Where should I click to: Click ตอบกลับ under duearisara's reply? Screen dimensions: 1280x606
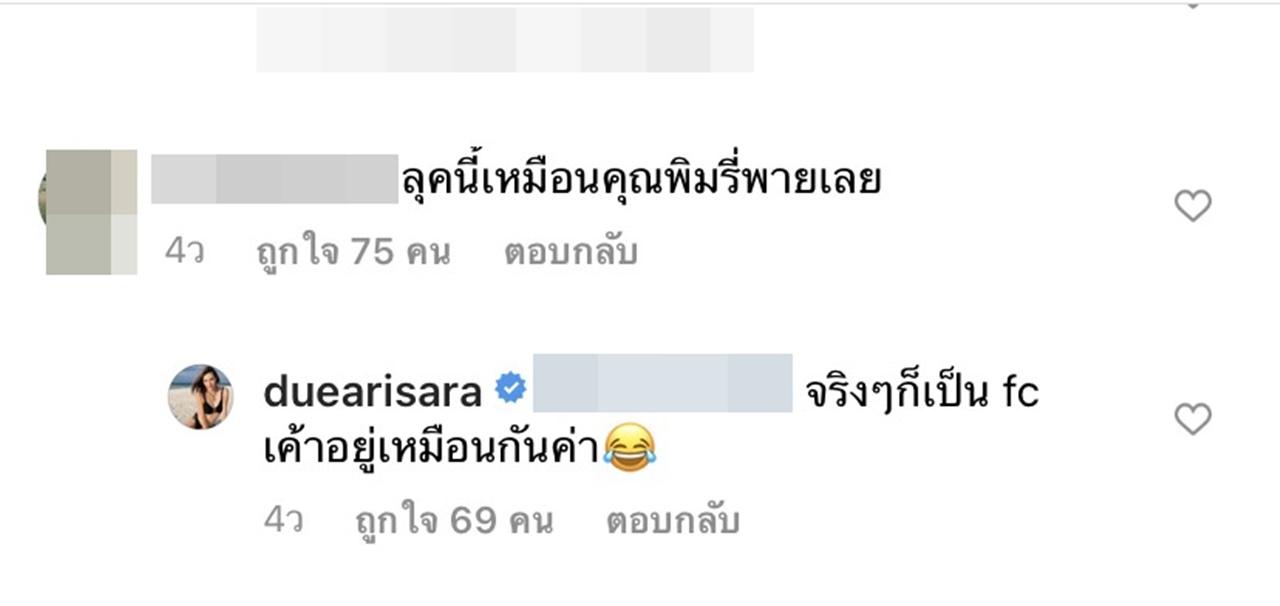672,521
